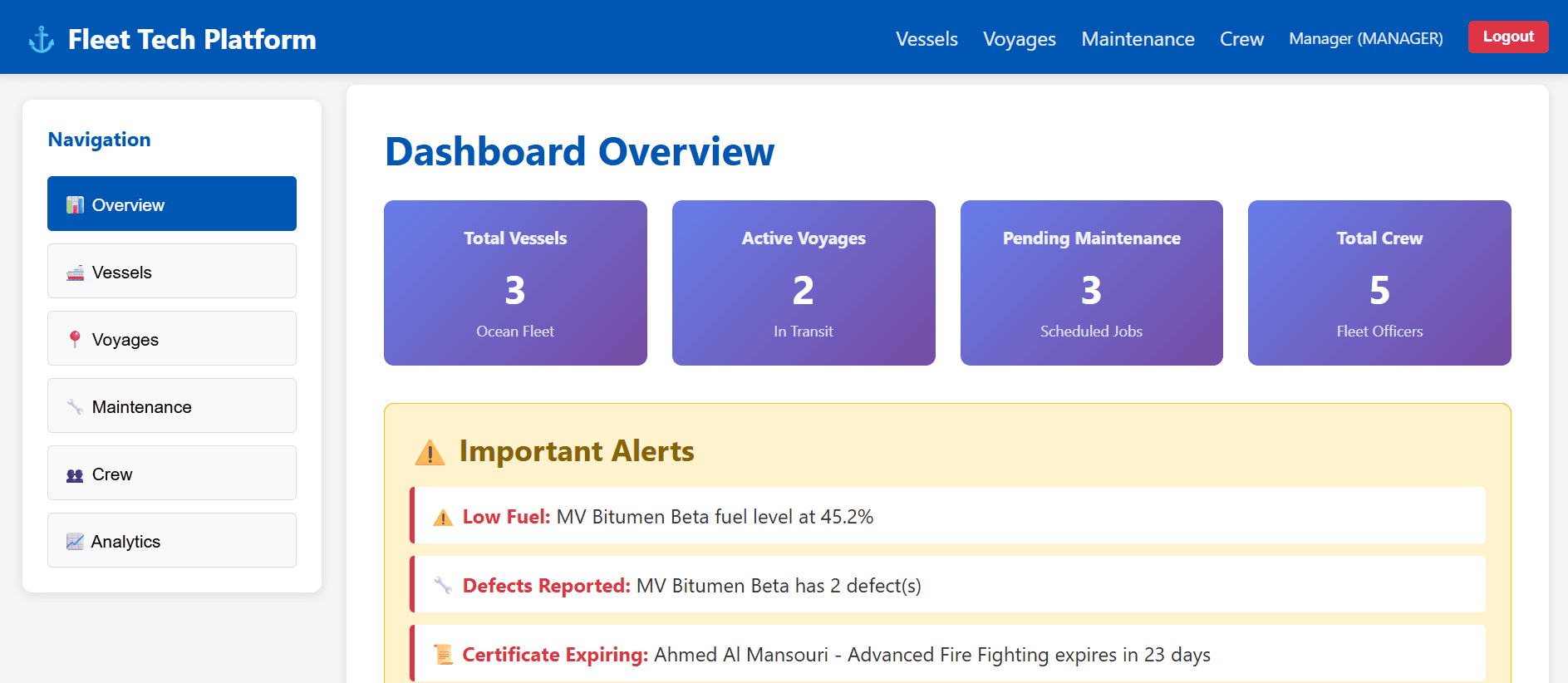Click the warning icon on Low Fuel alert
Viewport: 1568px width, 683px height.
coord(443,517)
